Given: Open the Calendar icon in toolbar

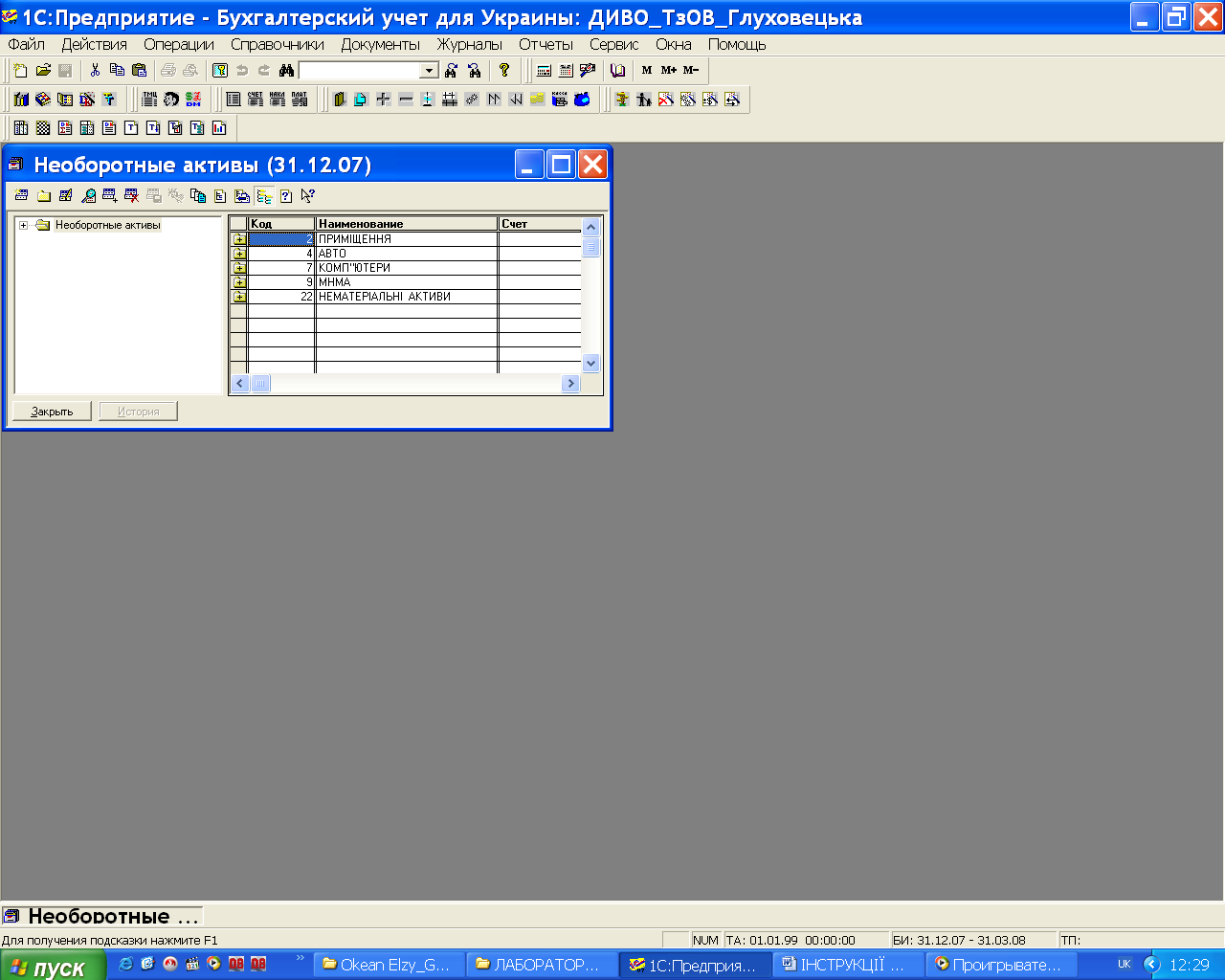Looking at the screenshot, I should coord(566,70).
